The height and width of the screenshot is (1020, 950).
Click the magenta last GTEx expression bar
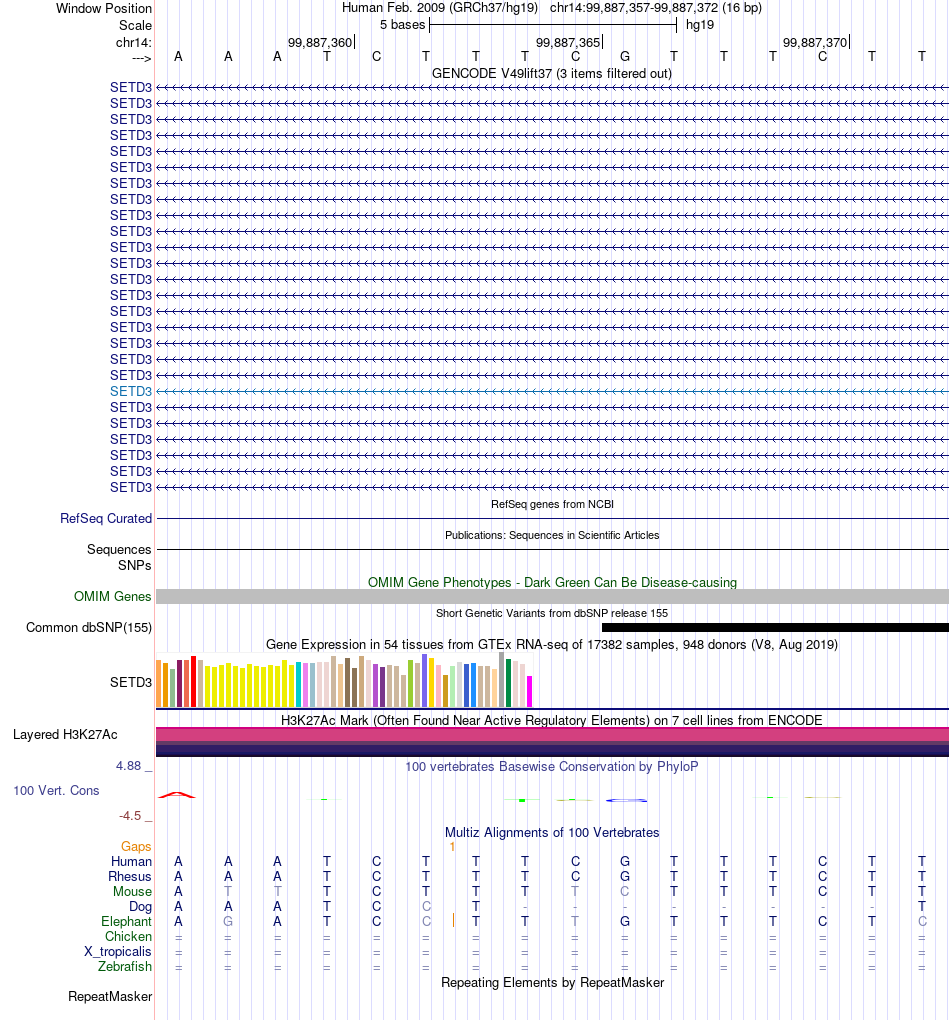pos(530,691)
